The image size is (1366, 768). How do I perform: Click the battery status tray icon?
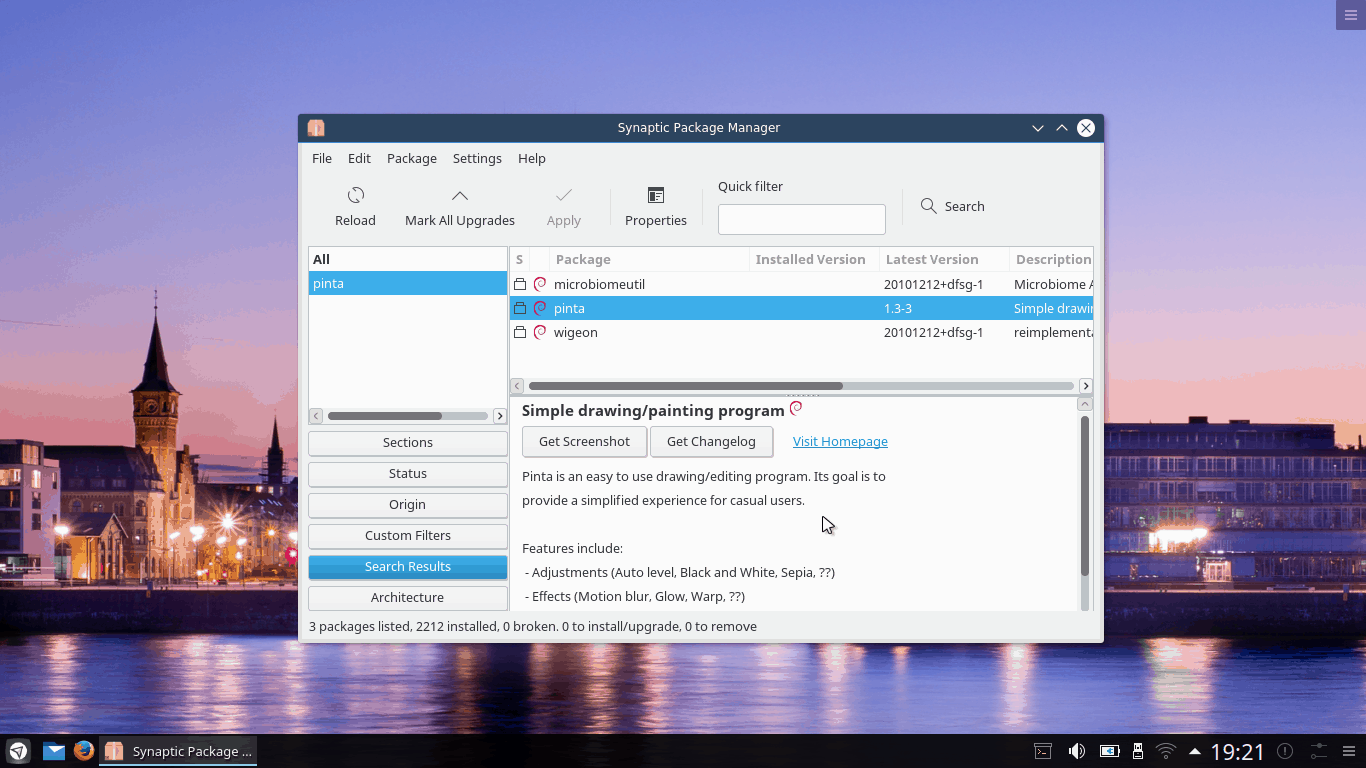(1109, 751)
